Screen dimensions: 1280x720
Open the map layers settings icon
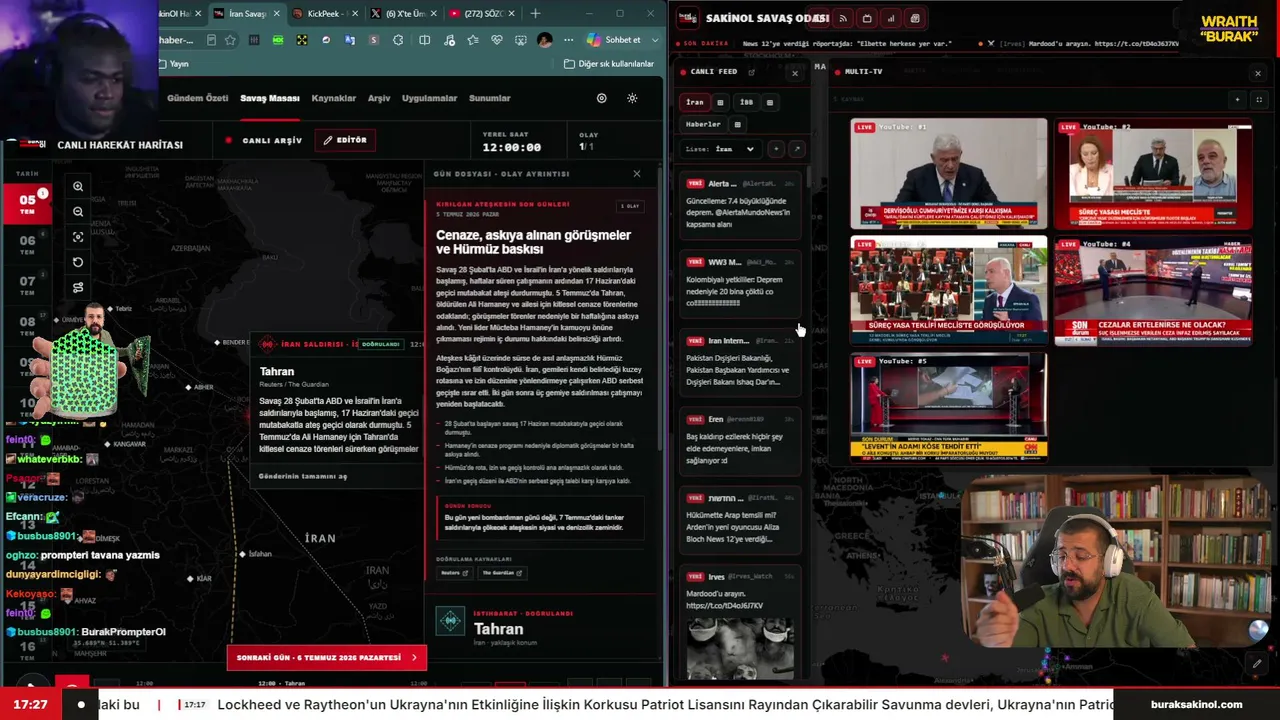coord(78,288)
